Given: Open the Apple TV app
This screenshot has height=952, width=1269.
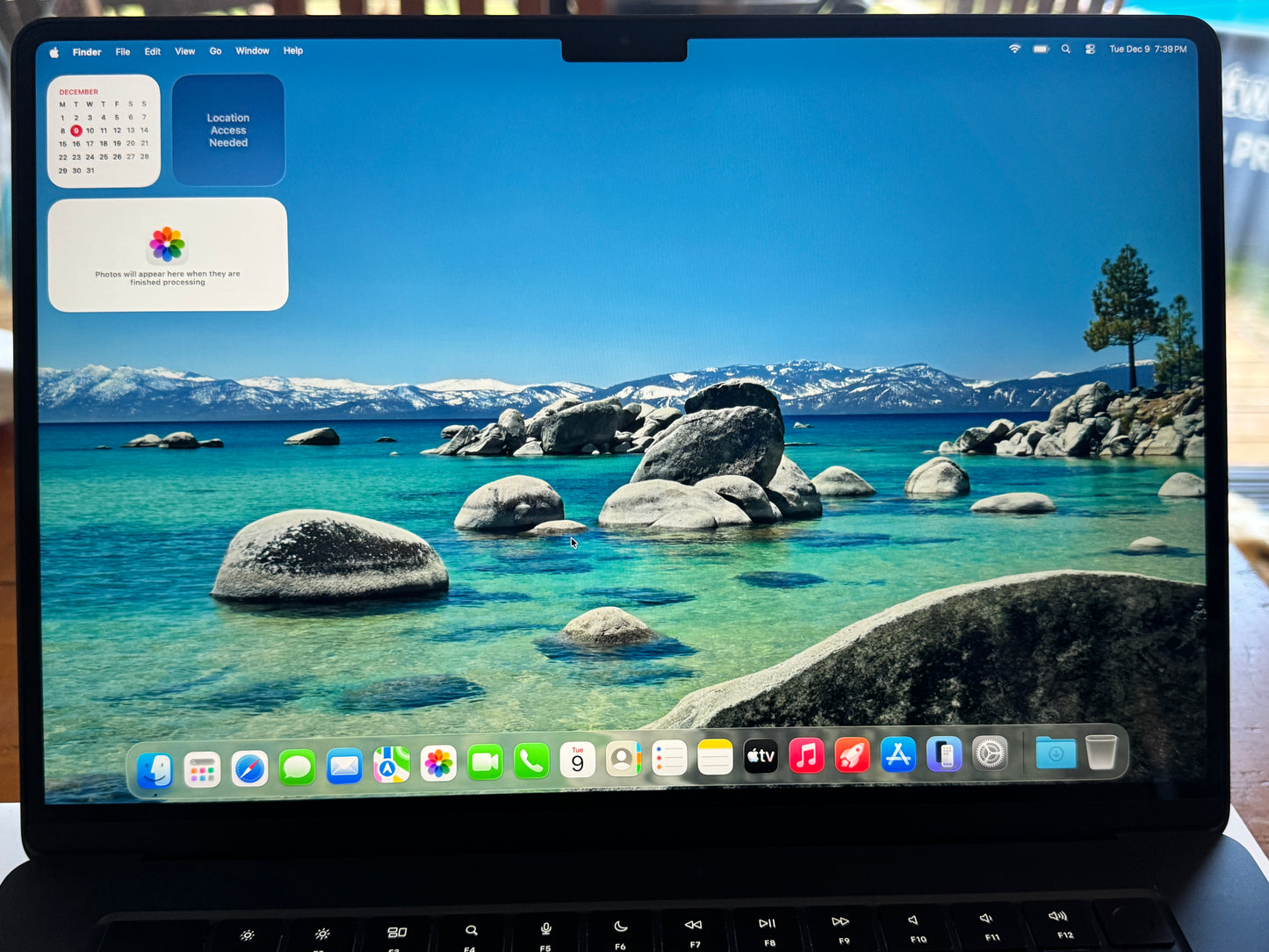Looking at the screenshot, I should coord(761,754).
